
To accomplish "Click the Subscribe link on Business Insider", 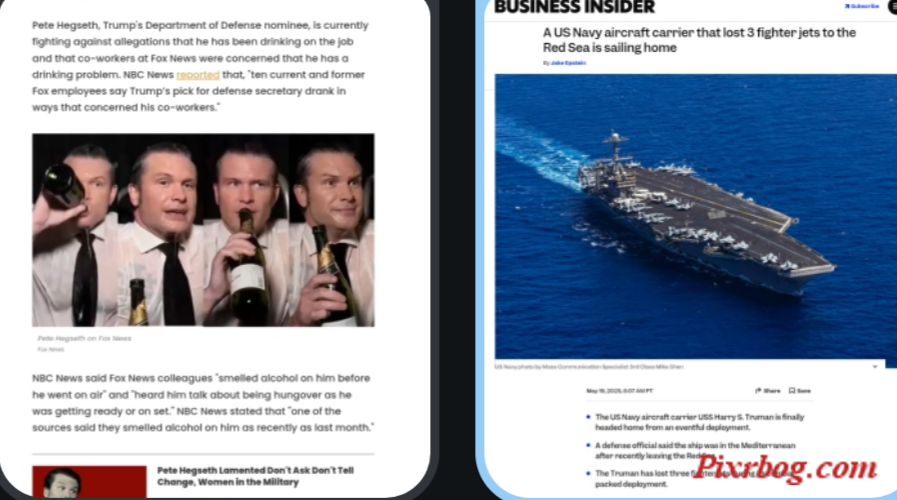I will click(x=862, y=6).
